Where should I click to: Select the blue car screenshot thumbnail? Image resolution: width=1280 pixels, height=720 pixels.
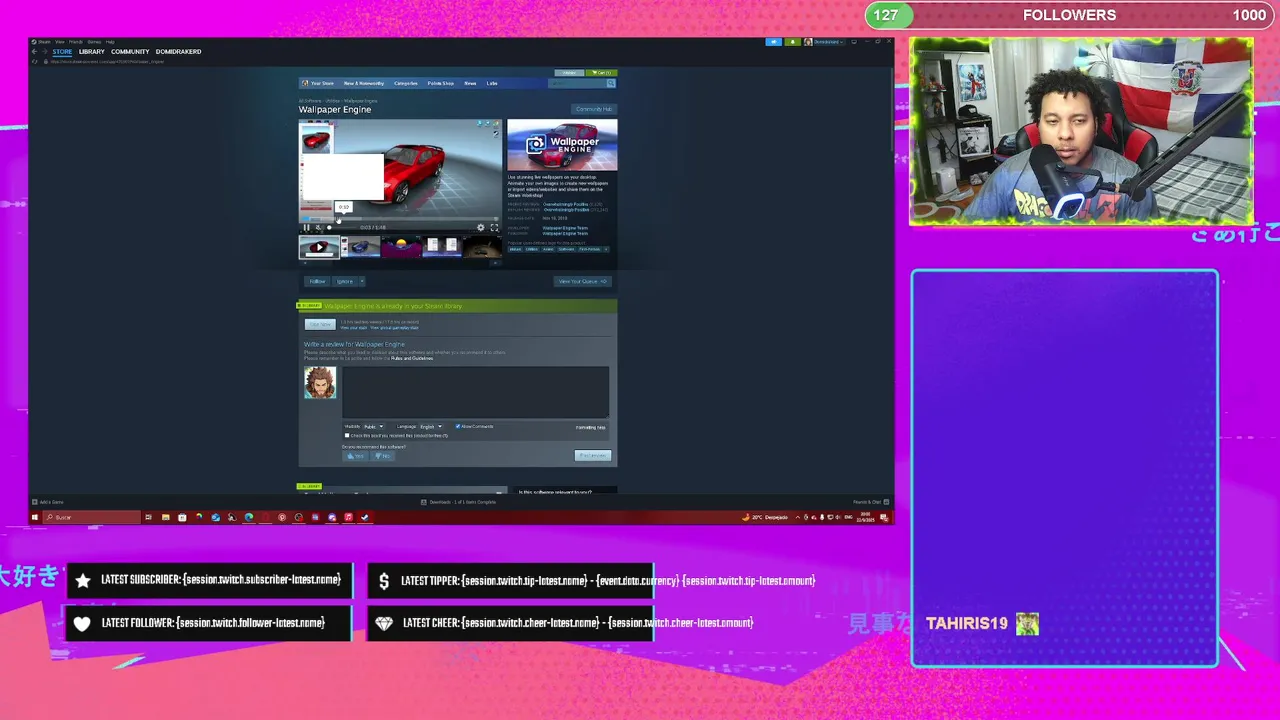point(360,247)
